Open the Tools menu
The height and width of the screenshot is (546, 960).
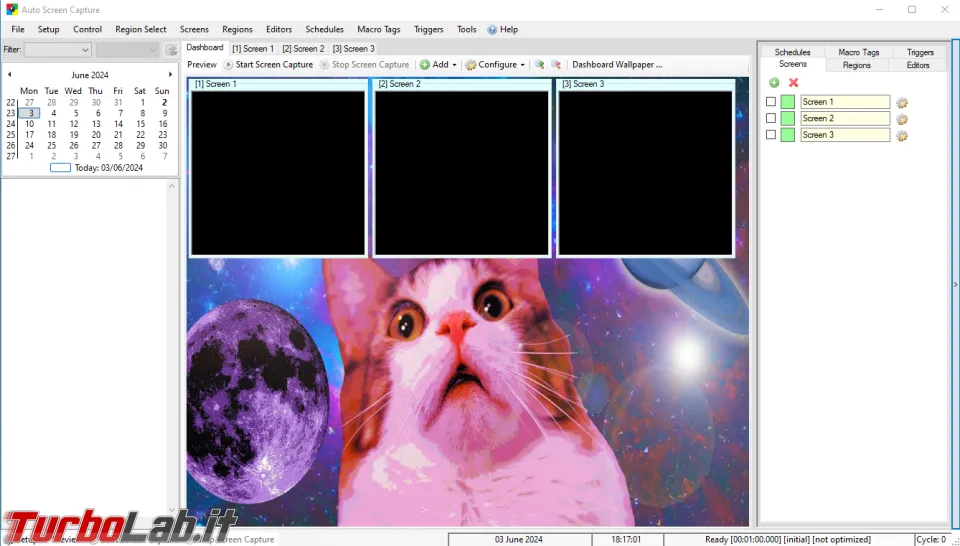[467, 29]
